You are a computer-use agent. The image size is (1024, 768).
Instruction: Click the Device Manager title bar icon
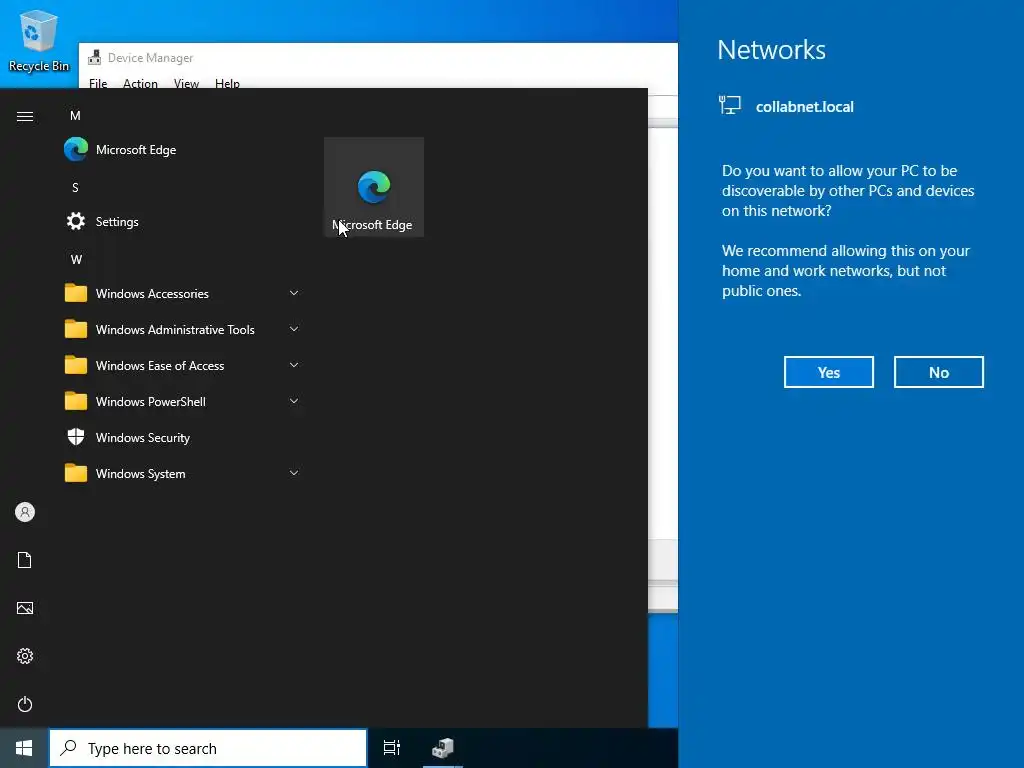click(x=95, y=57)
